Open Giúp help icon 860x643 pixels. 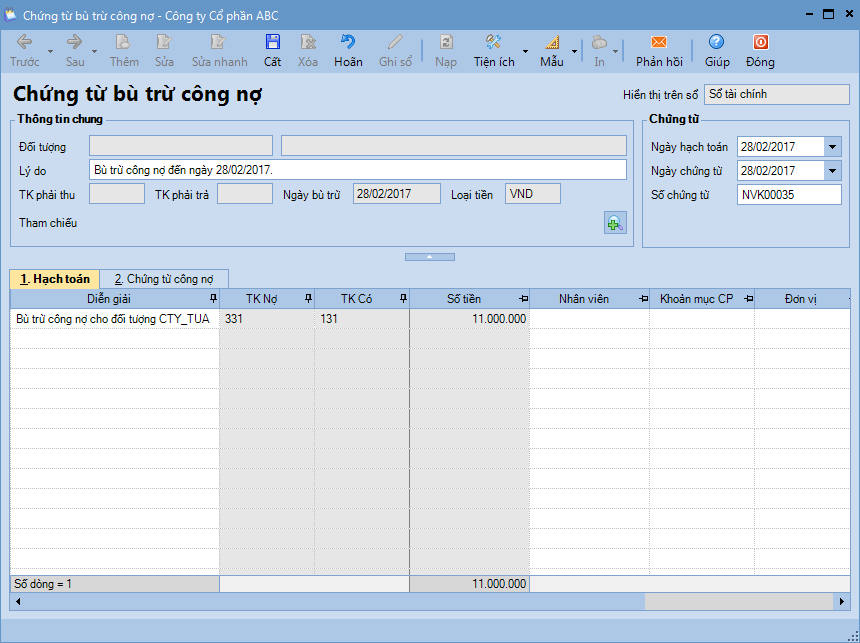[716, 43]
